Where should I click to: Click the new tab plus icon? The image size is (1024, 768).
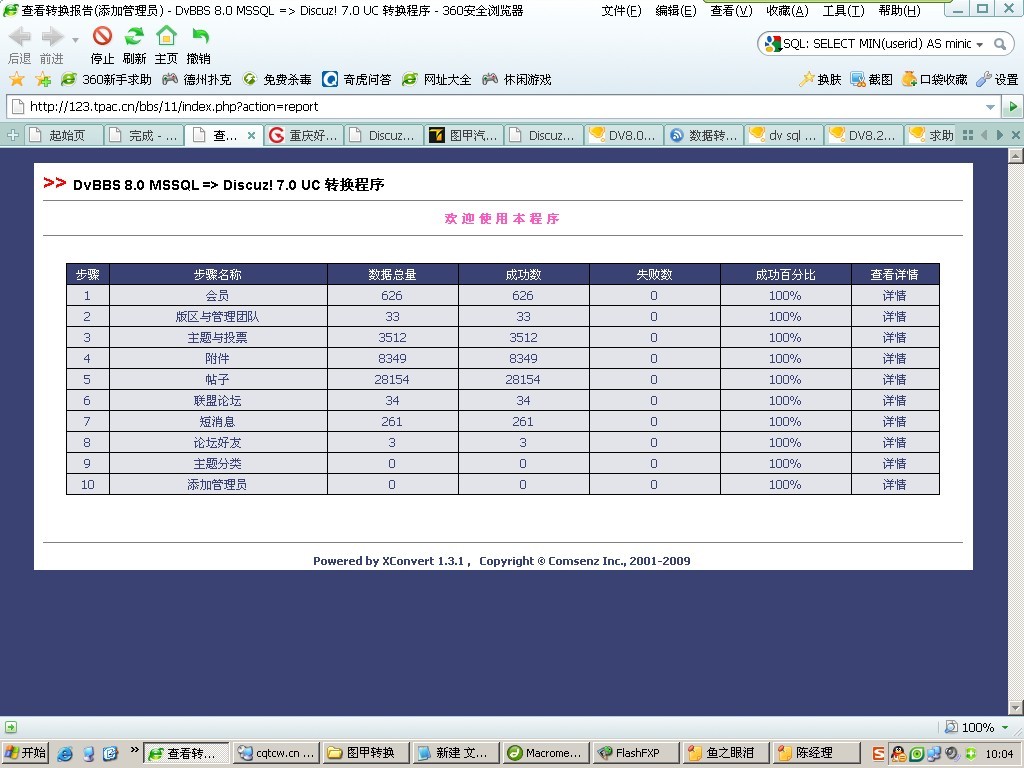[12, 135]
